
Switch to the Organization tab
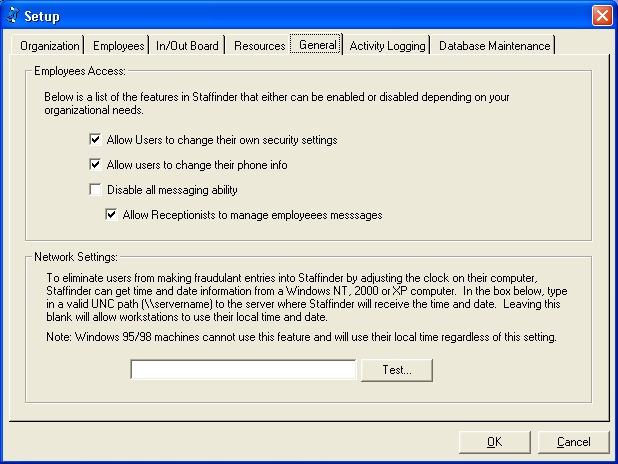50,46
